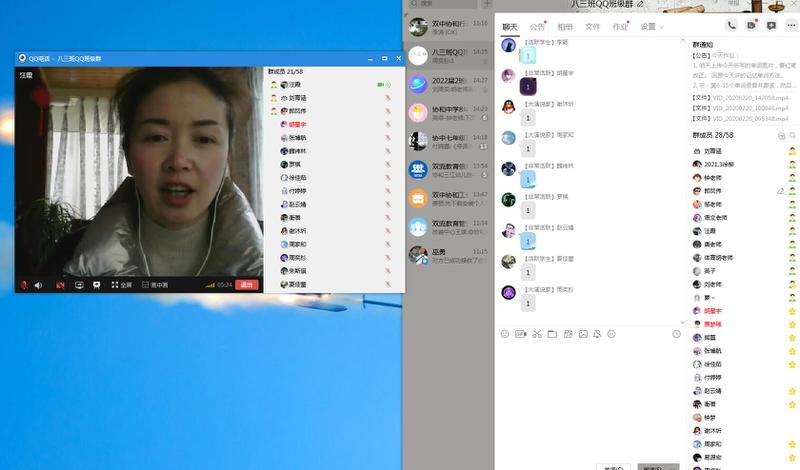Toggle mic icon beside 周家和 in call list
This screenshot has width=800, height=470.
tap(388, 244)
